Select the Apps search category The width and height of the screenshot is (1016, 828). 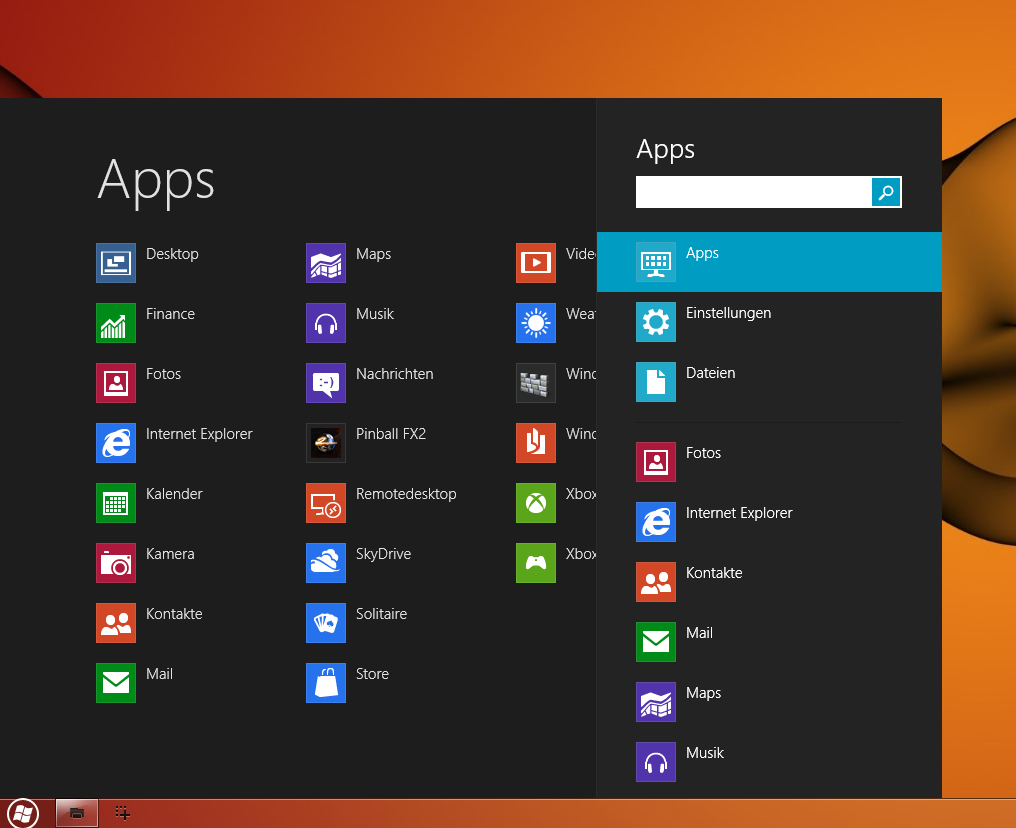click(769, 262)
